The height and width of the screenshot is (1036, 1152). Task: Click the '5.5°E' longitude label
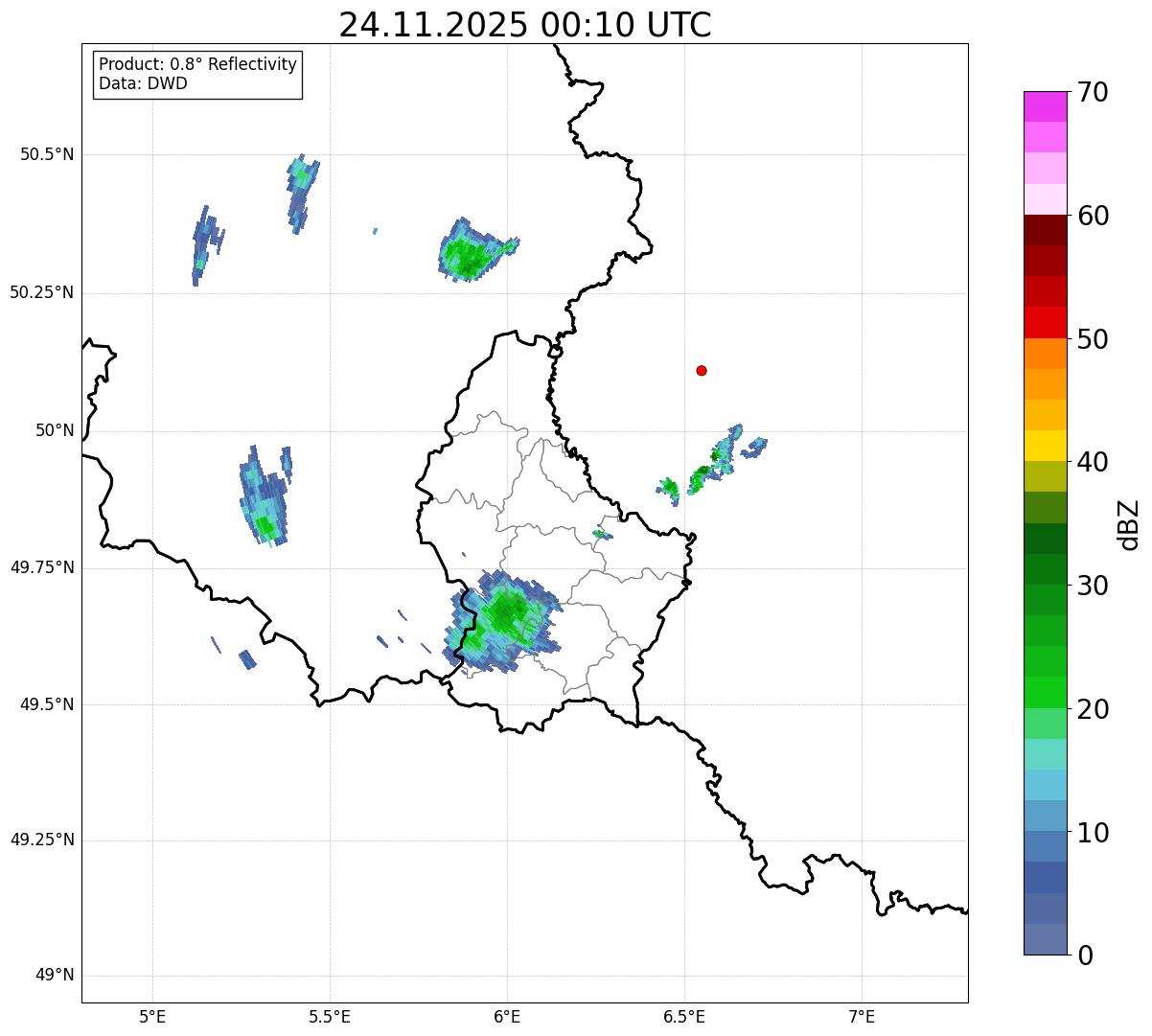[330, 1016]
